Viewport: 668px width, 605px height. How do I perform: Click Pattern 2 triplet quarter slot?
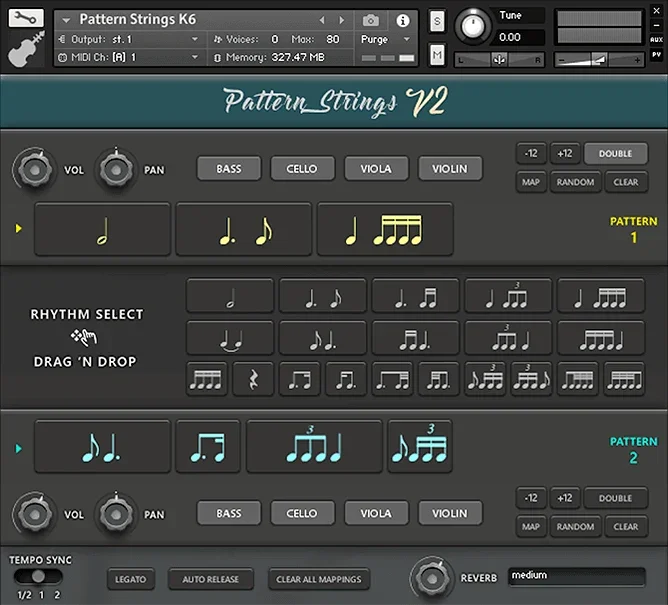point(314,447)
